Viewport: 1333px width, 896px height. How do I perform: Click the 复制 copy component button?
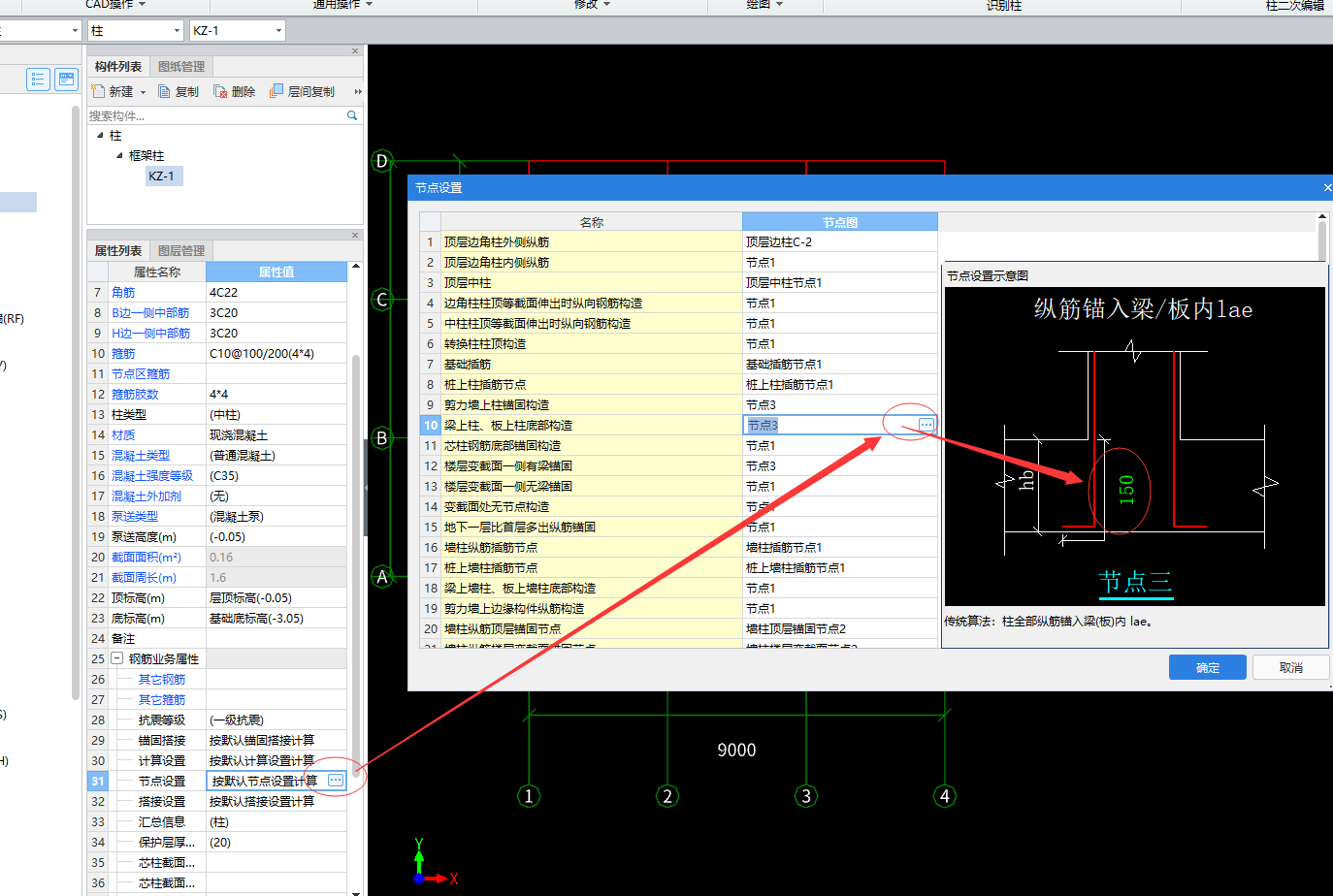point(179,91)
